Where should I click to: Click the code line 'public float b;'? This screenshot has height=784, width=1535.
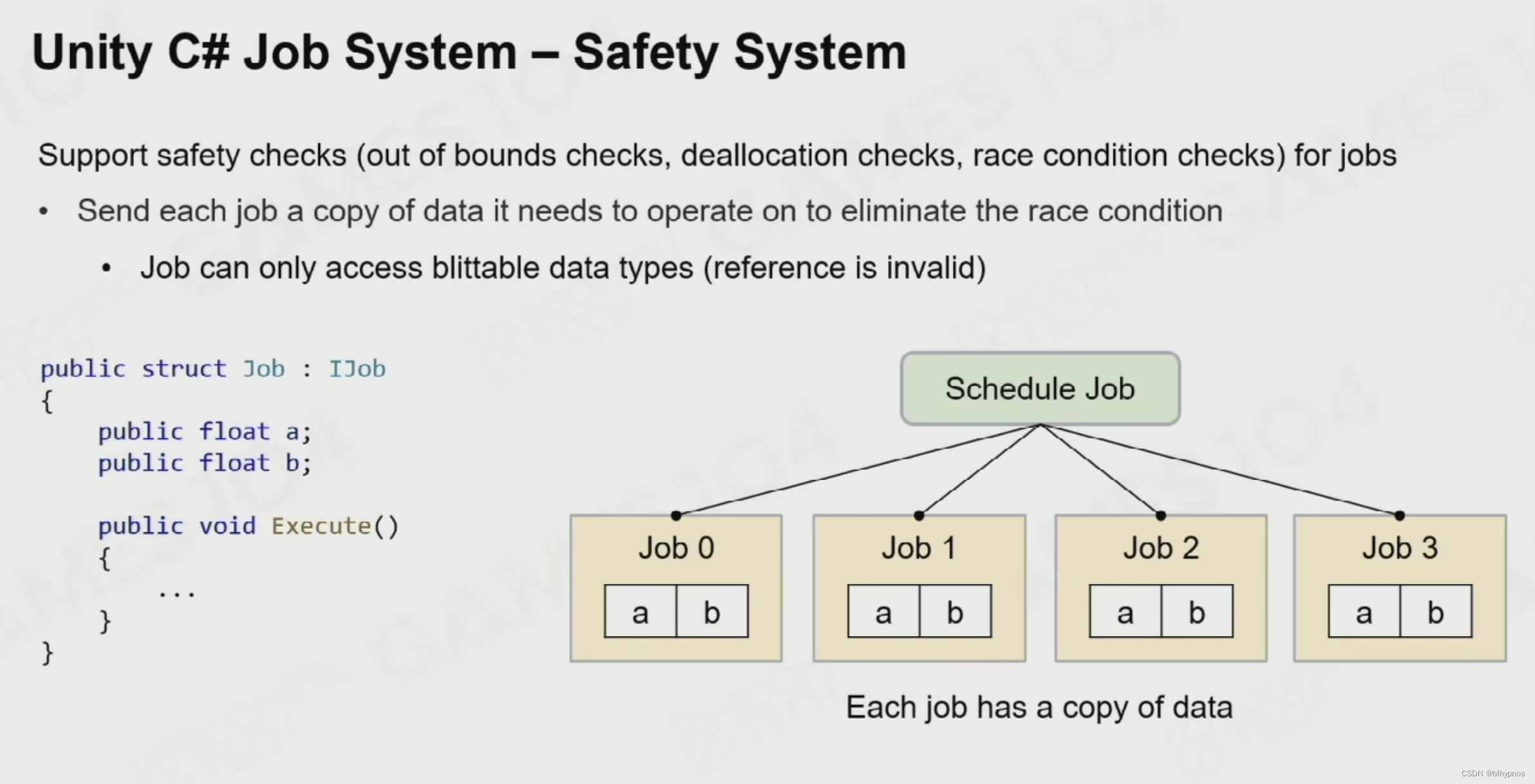[x=205, y=463]
